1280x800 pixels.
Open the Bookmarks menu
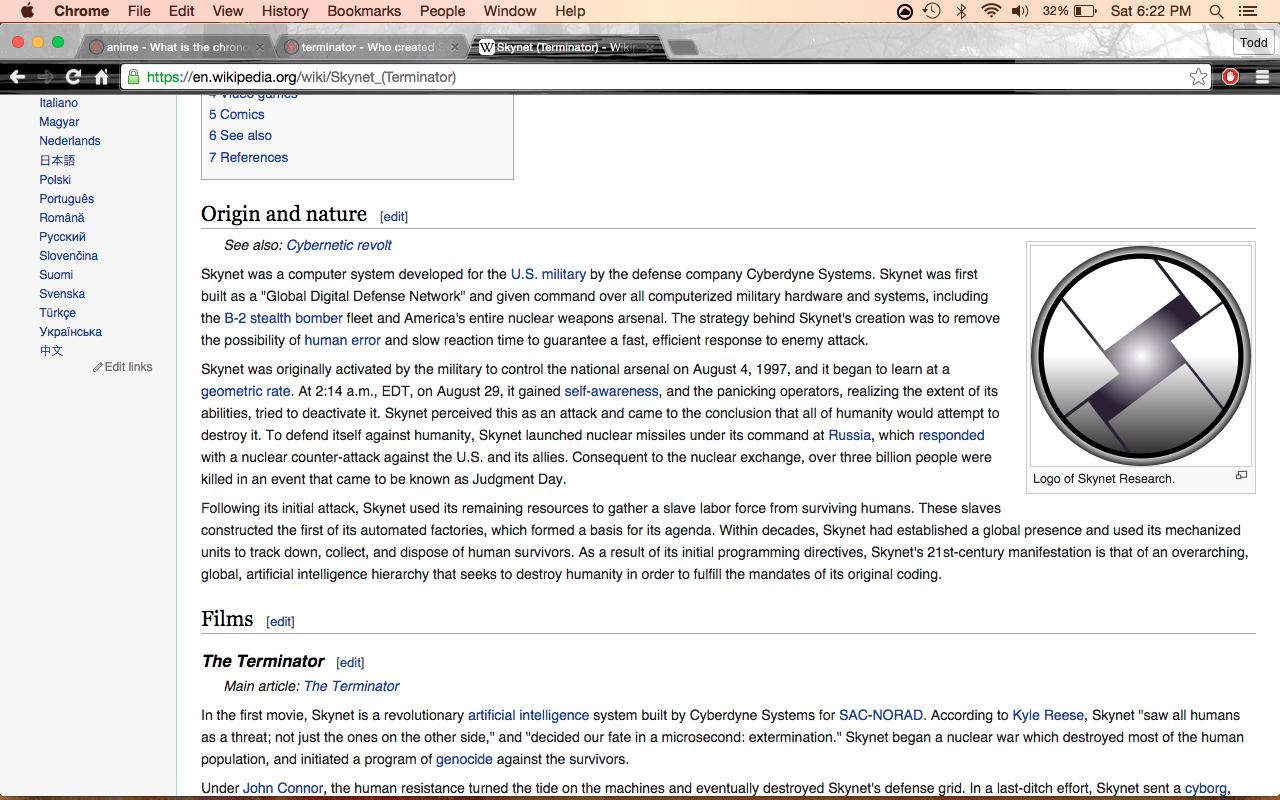[363, 11]
